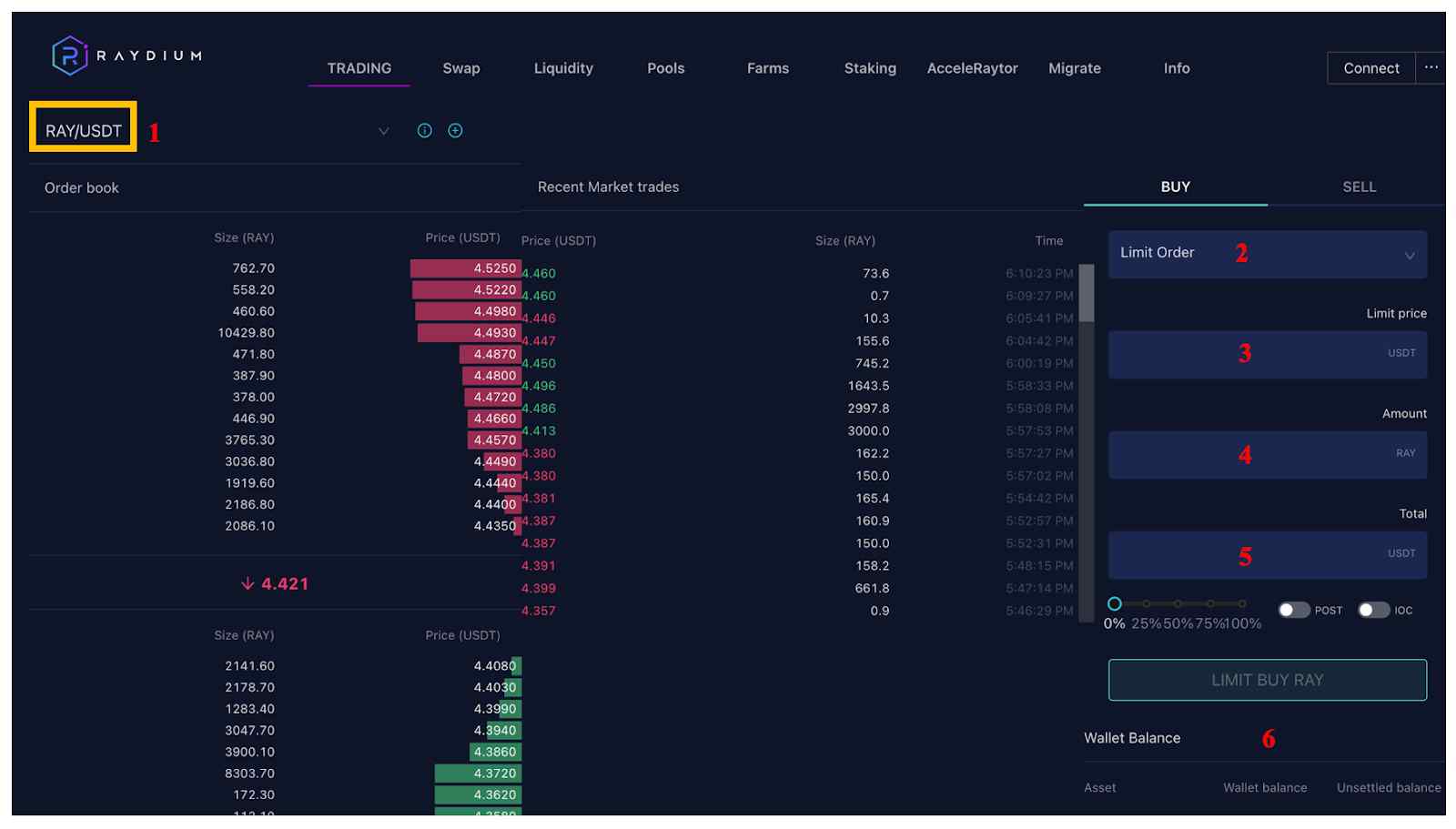1456x829 pixels.
Task: Enable the IOC order switch
Action: pyautogui.click(x=1373, y=610)
